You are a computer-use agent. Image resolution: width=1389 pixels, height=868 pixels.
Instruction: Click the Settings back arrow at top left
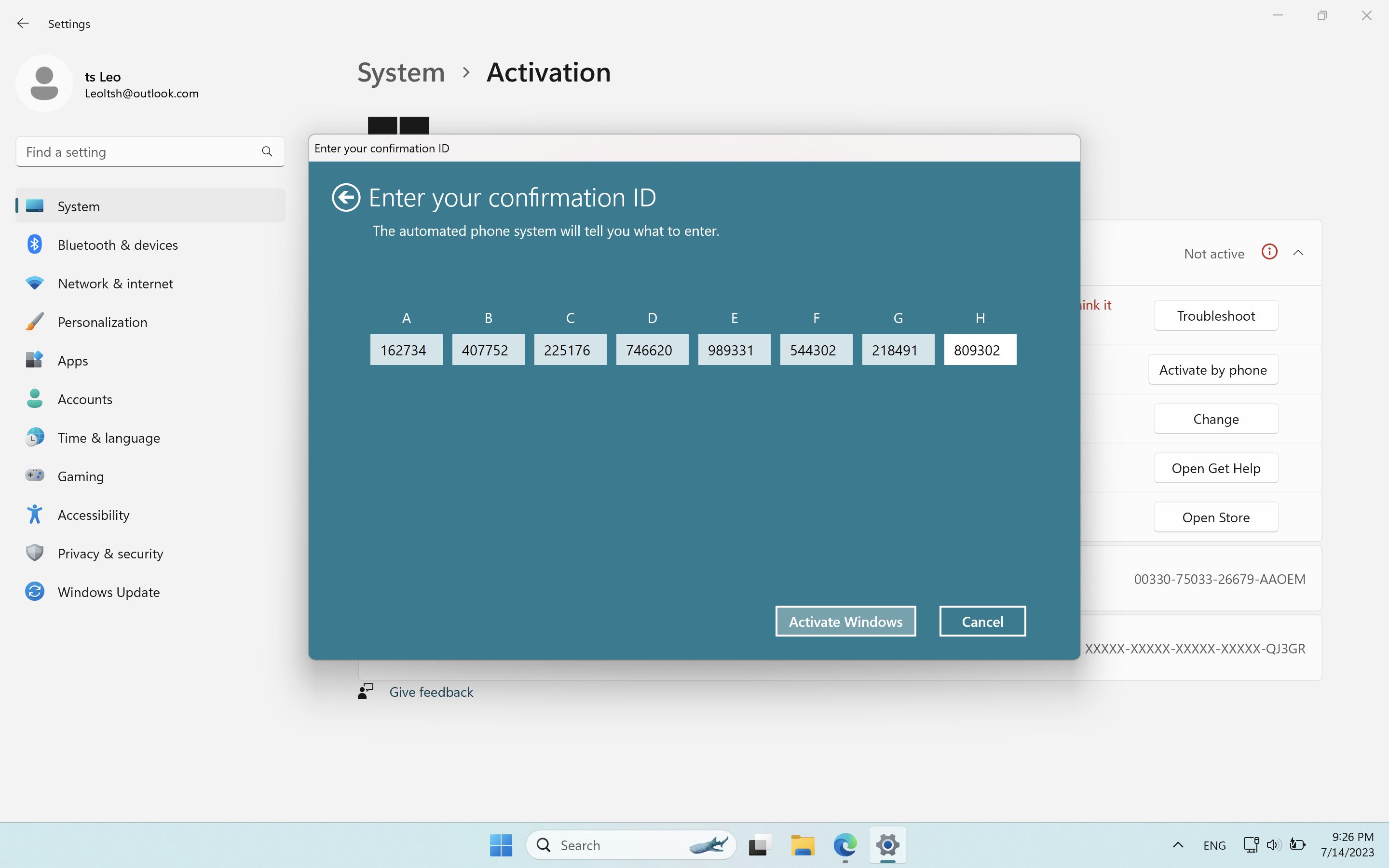point(23,24)
